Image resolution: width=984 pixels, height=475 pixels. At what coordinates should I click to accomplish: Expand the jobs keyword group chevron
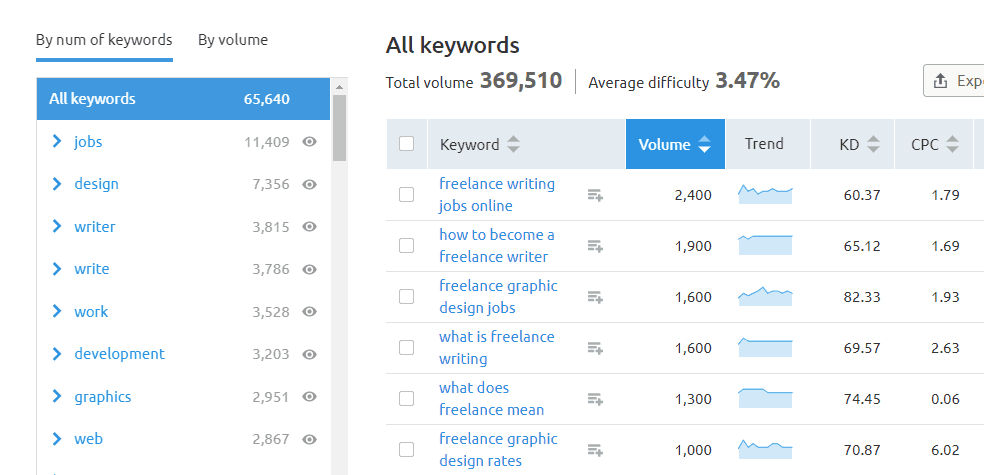click(x=57, y=141)
